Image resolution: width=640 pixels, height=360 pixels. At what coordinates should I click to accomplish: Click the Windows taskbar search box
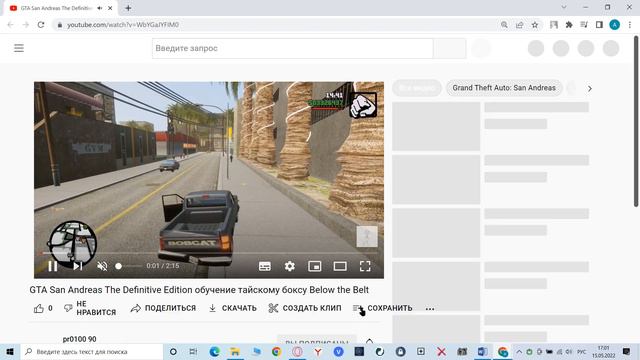(92, 351)
